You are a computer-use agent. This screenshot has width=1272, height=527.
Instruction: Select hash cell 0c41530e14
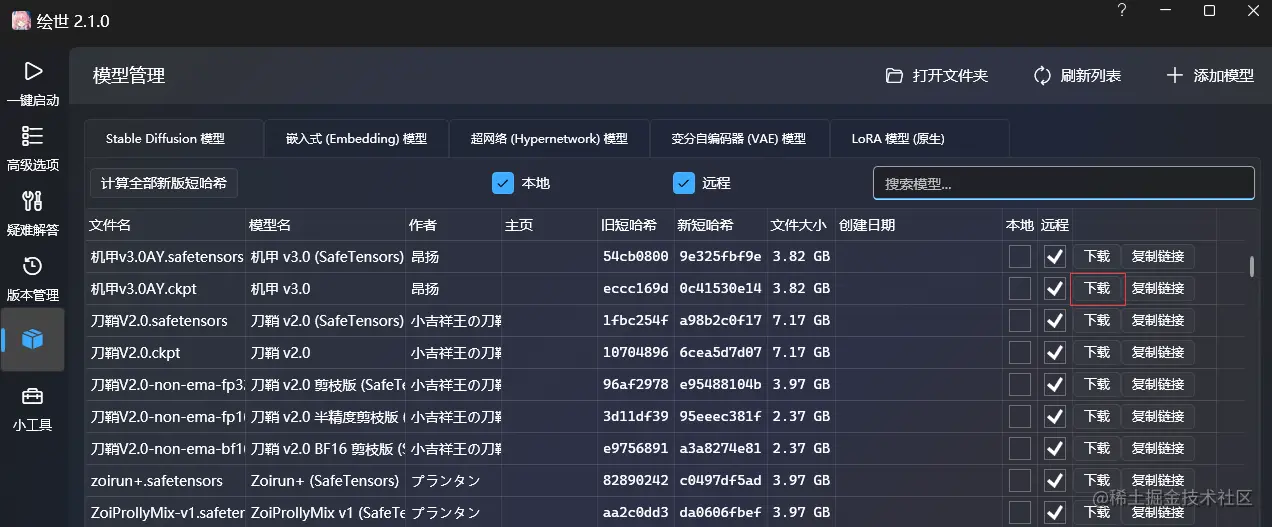click(720, 289)
